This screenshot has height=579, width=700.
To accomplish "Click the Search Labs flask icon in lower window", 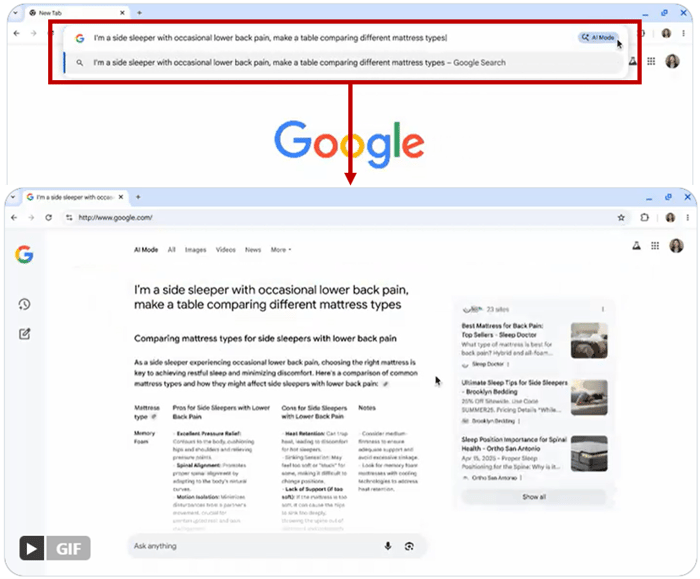I will tap(634, 246).
